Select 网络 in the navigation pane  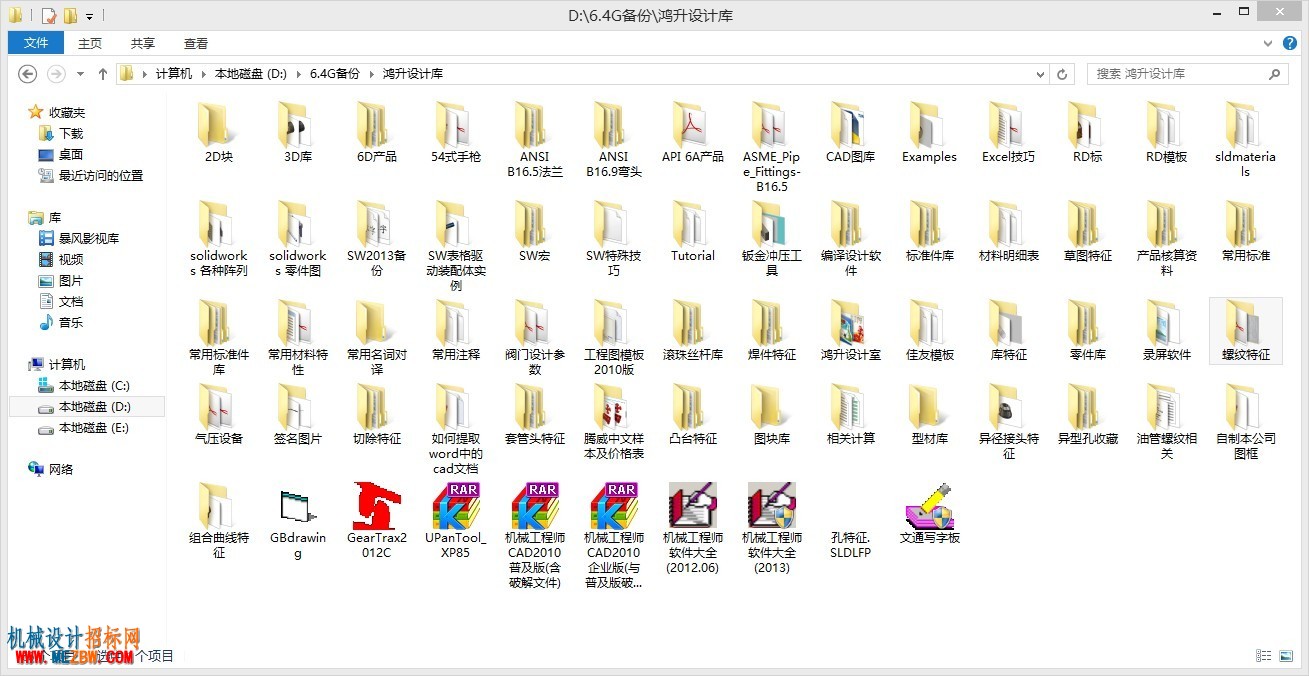[x=61, y=469]
